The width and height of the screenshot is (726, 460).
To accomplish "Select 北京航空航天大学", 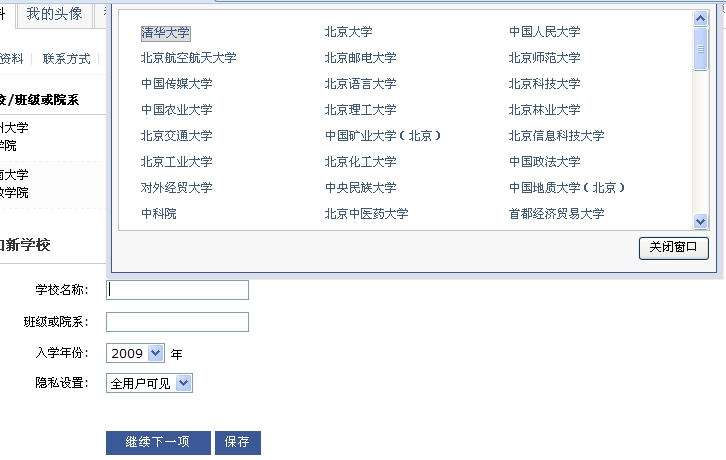I will click(188, 58).
